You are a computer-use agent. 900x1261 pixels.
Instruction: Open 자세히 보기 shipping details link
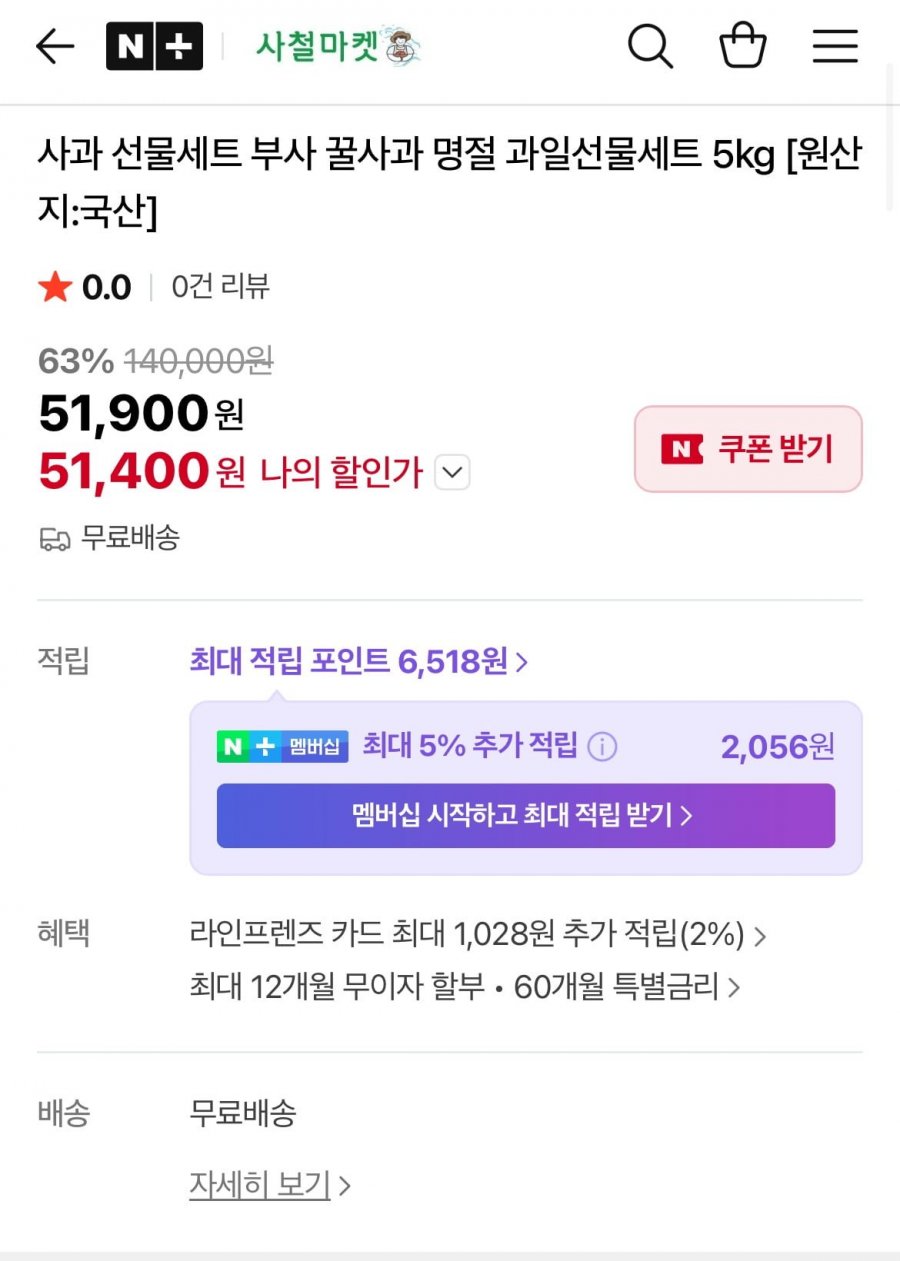coord(269,1186)
